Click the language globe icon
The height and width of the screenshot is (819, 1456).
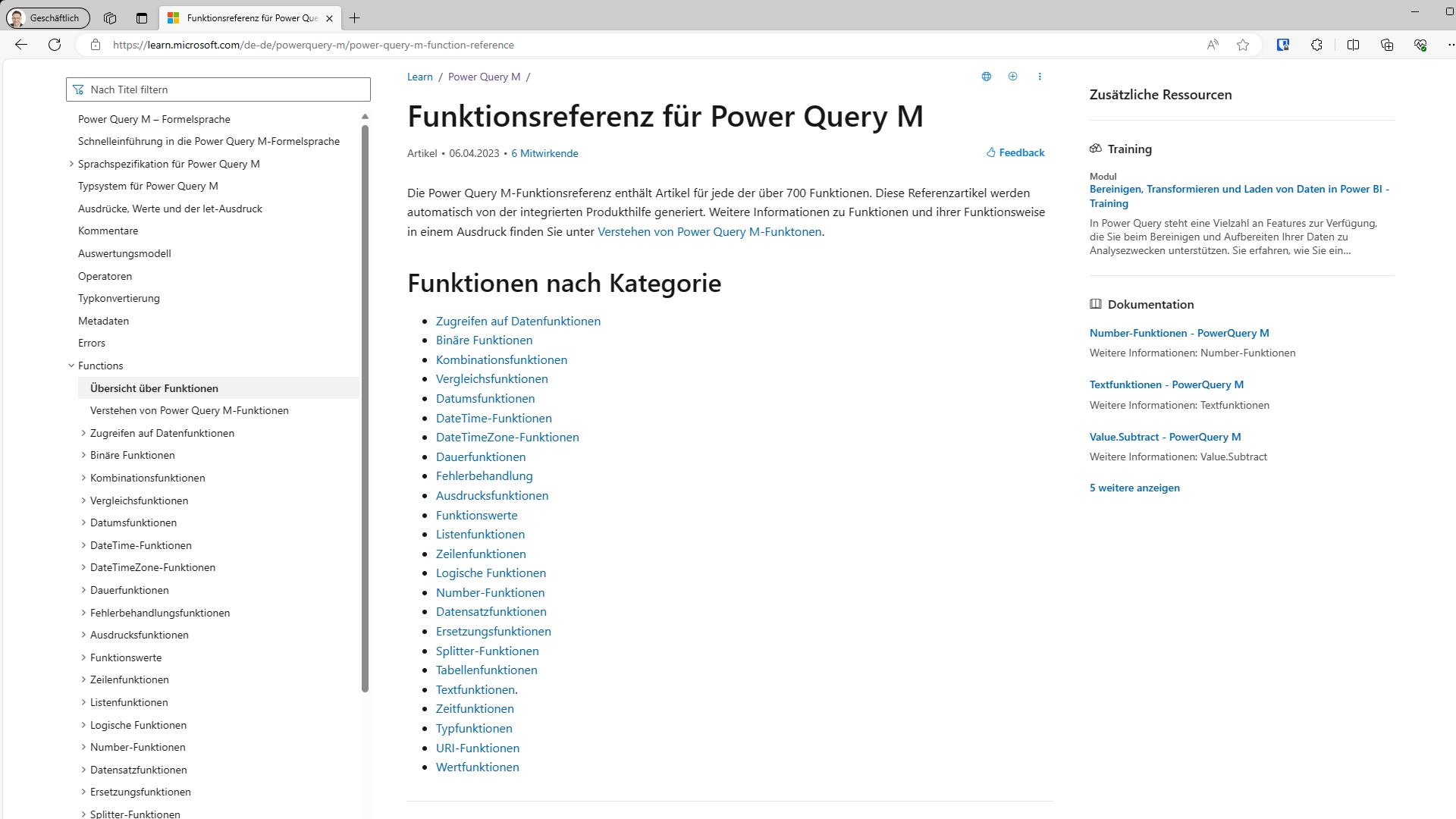point(987,77)
